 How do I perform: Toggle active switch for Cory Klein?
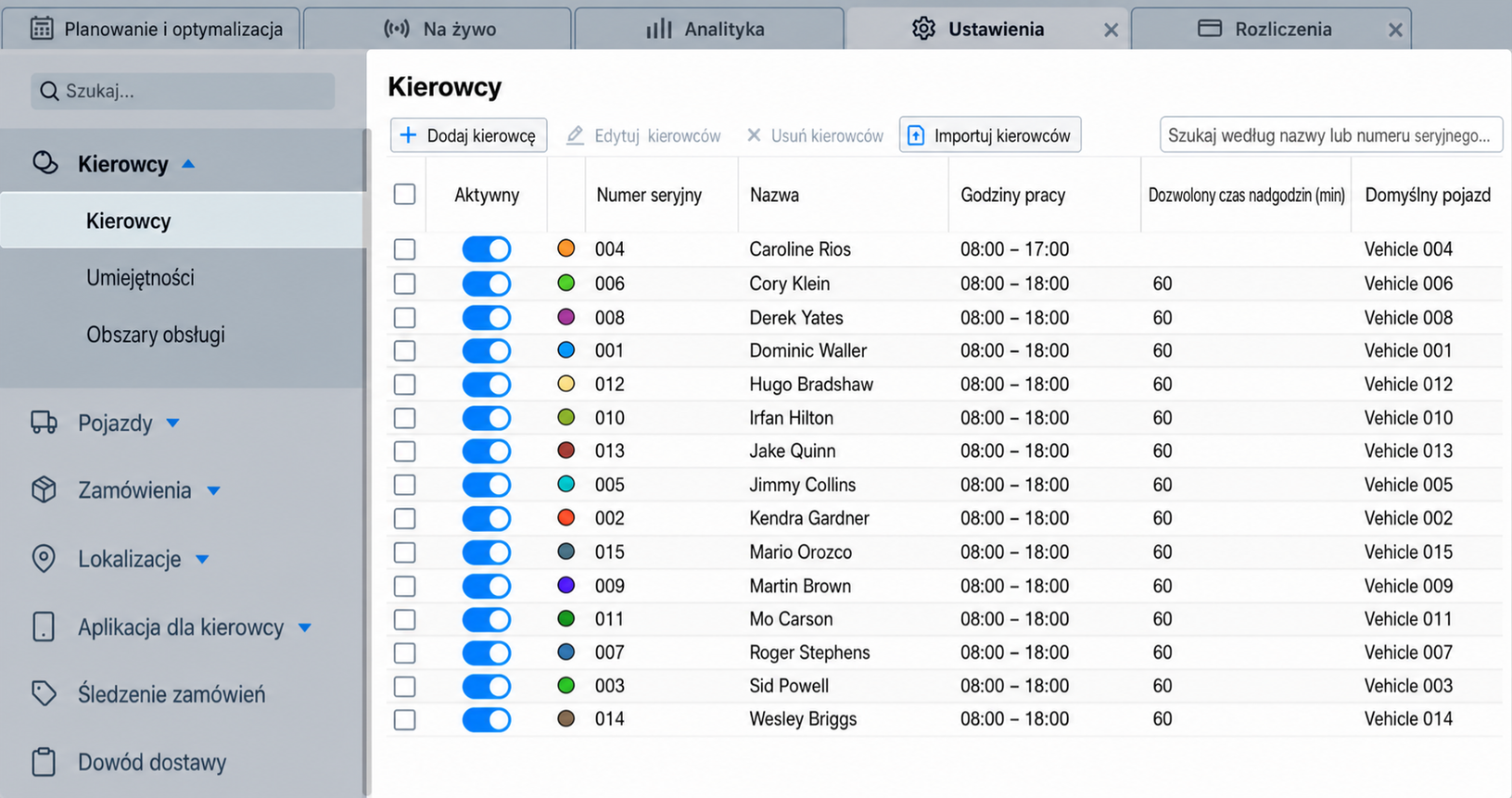[x=487, y=284]
